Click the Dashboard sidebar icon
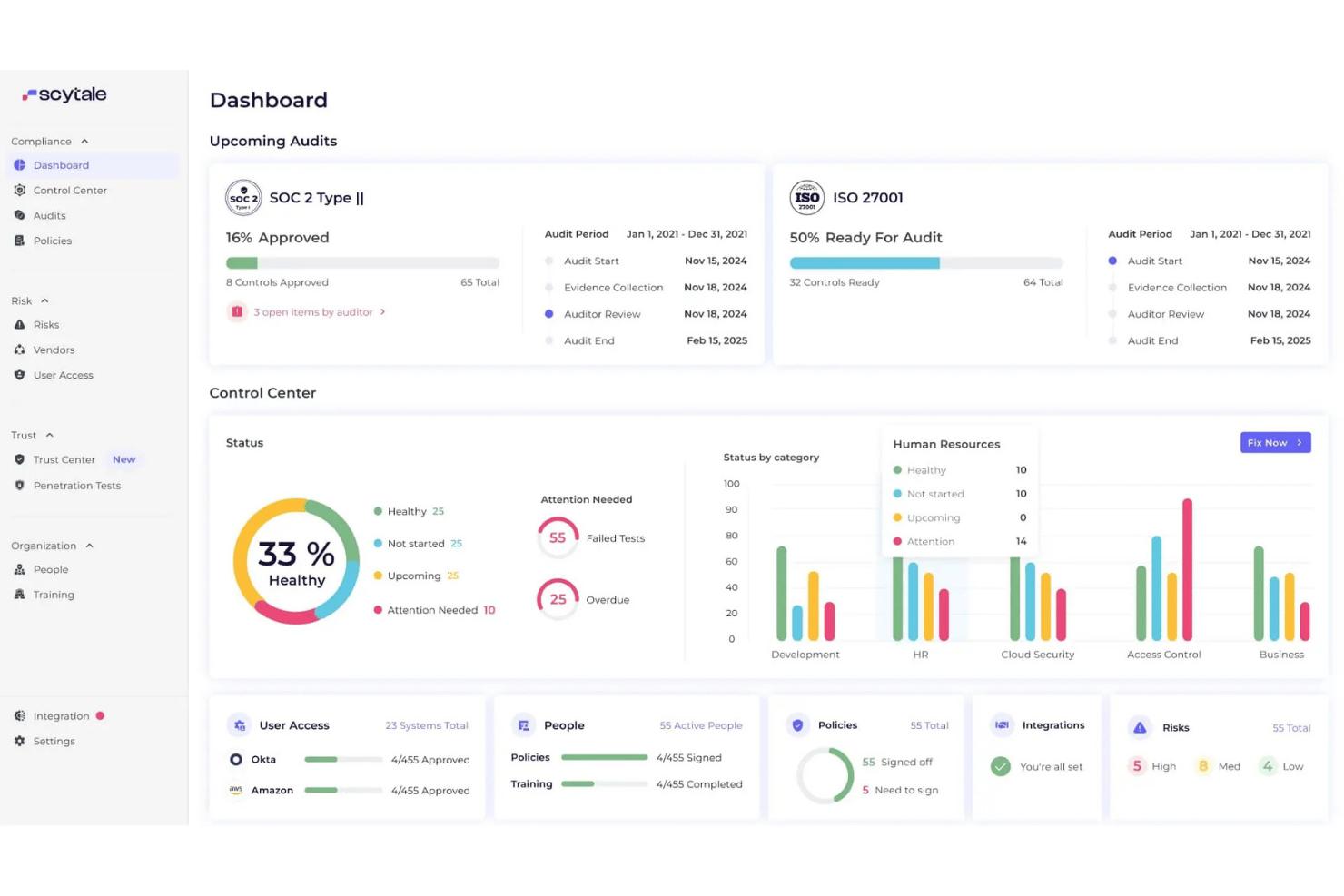The image size is (1344, 896). point(20,165)
